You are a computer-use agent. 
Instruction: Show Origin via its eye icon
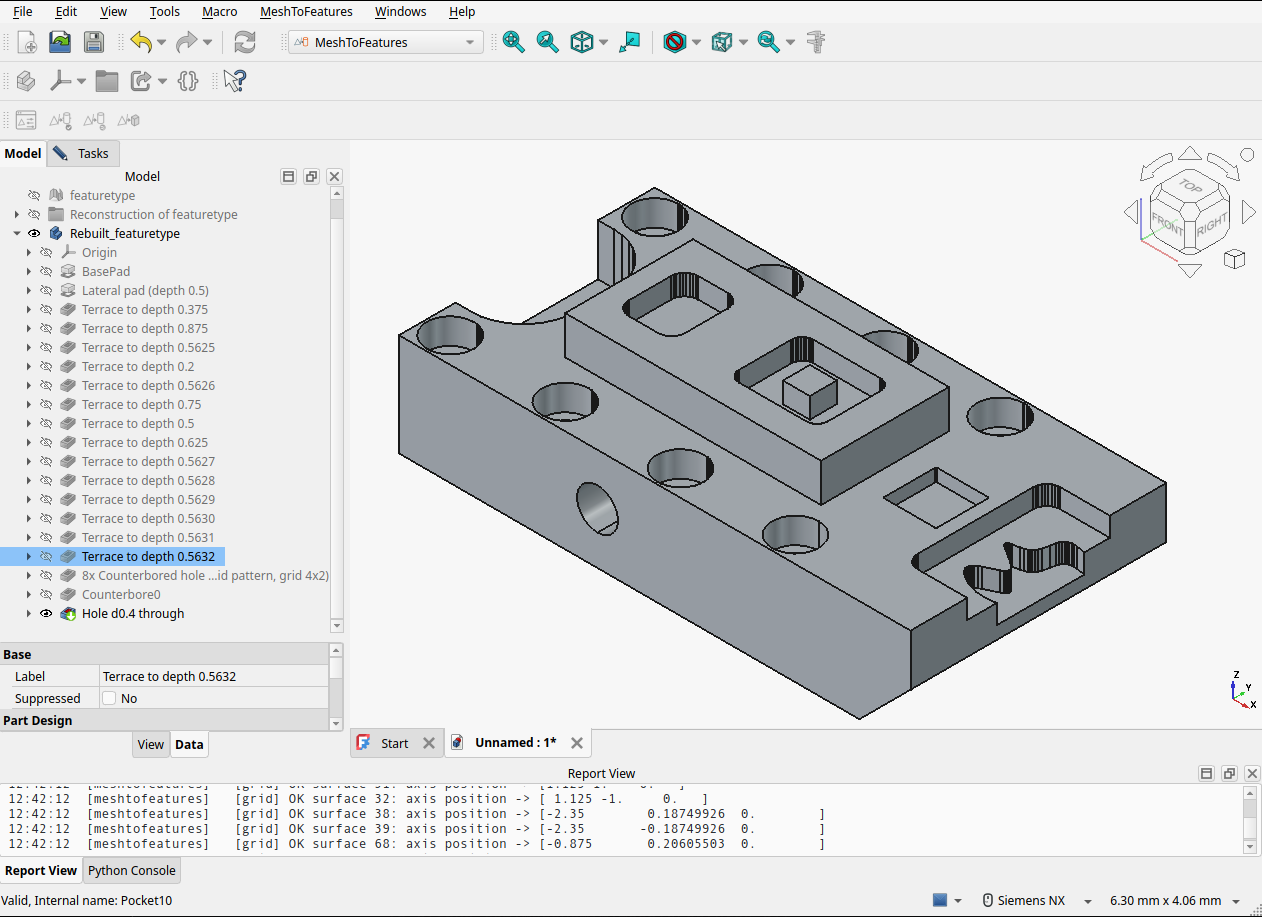(46, 252)
